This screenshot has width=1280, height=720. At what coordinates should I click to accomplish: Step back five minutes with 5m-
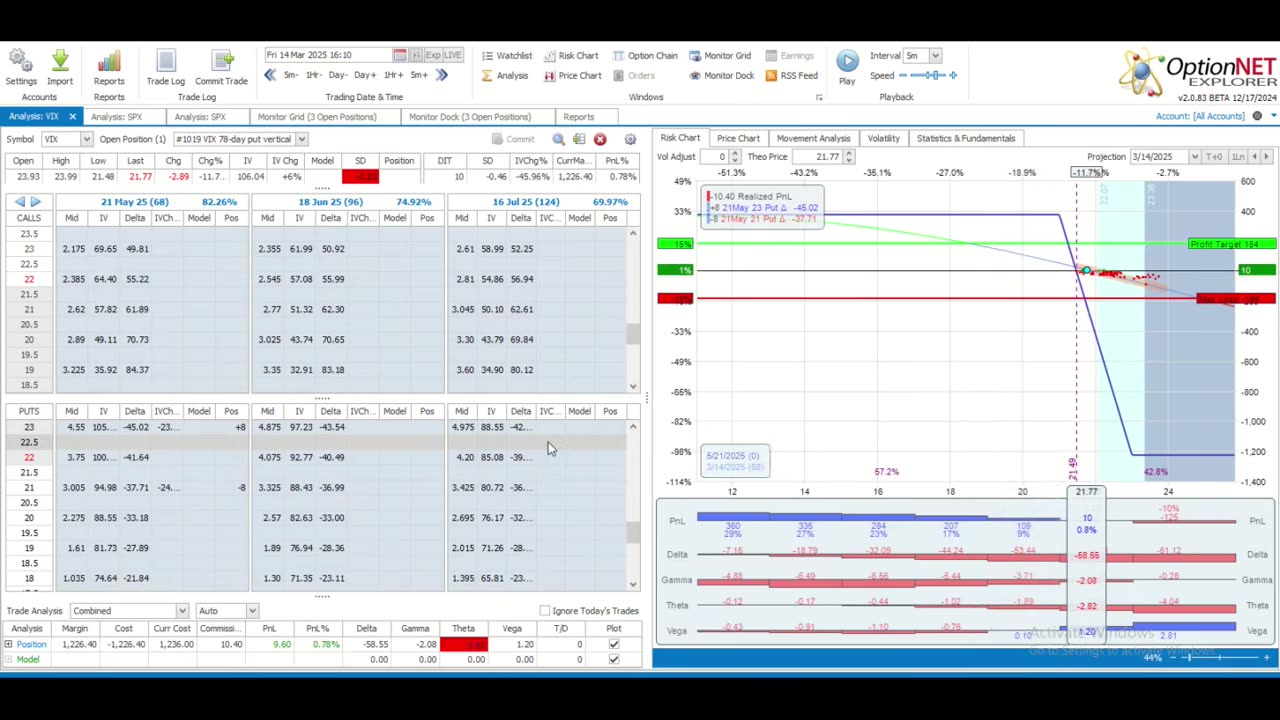290,75
